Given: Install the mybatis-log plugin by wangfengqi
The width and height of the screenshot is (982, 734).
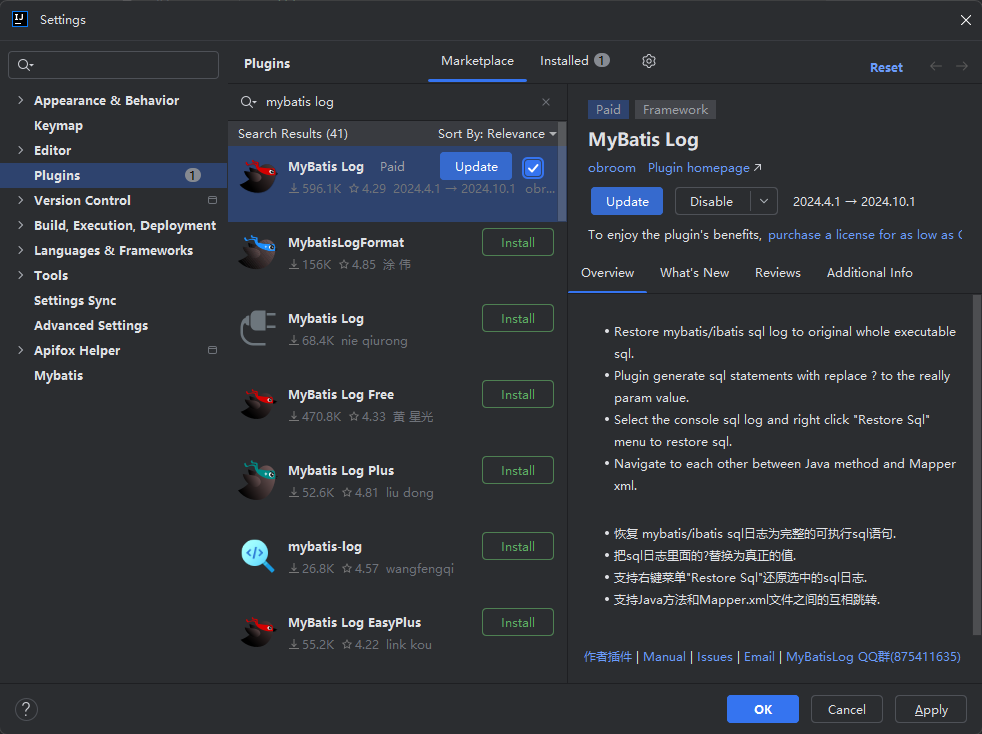Looking at the screenshot, I should (x=517, y=546).
